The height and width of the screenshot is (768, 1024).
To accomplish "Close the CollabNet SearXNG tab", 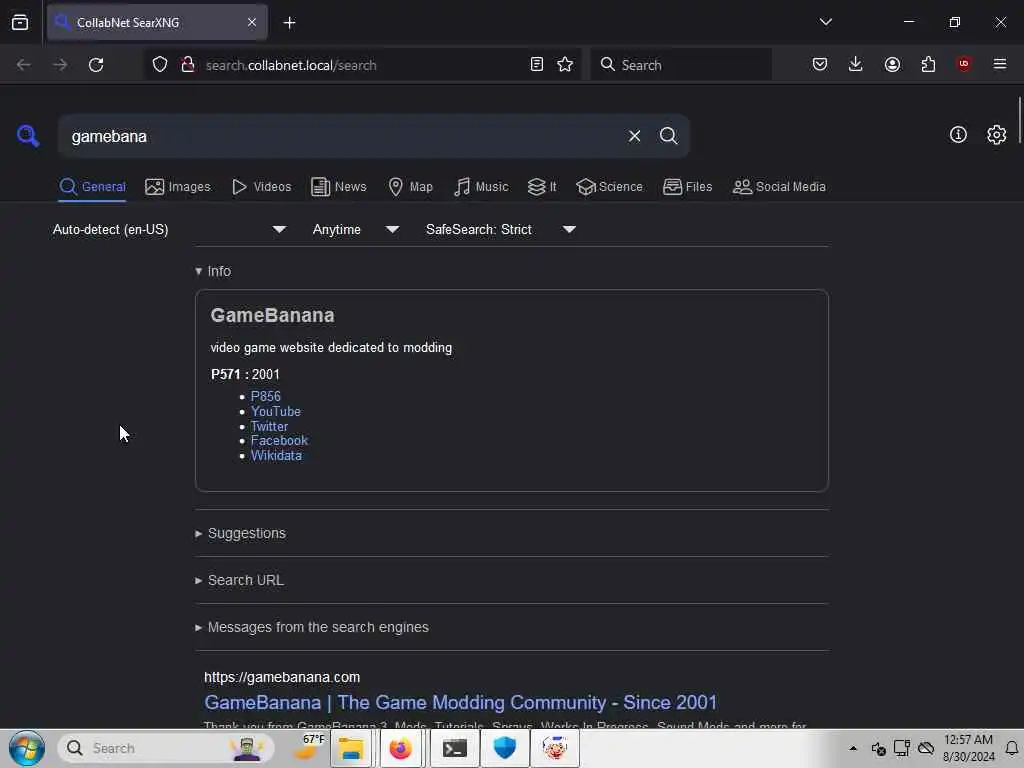I will point(252,22).
